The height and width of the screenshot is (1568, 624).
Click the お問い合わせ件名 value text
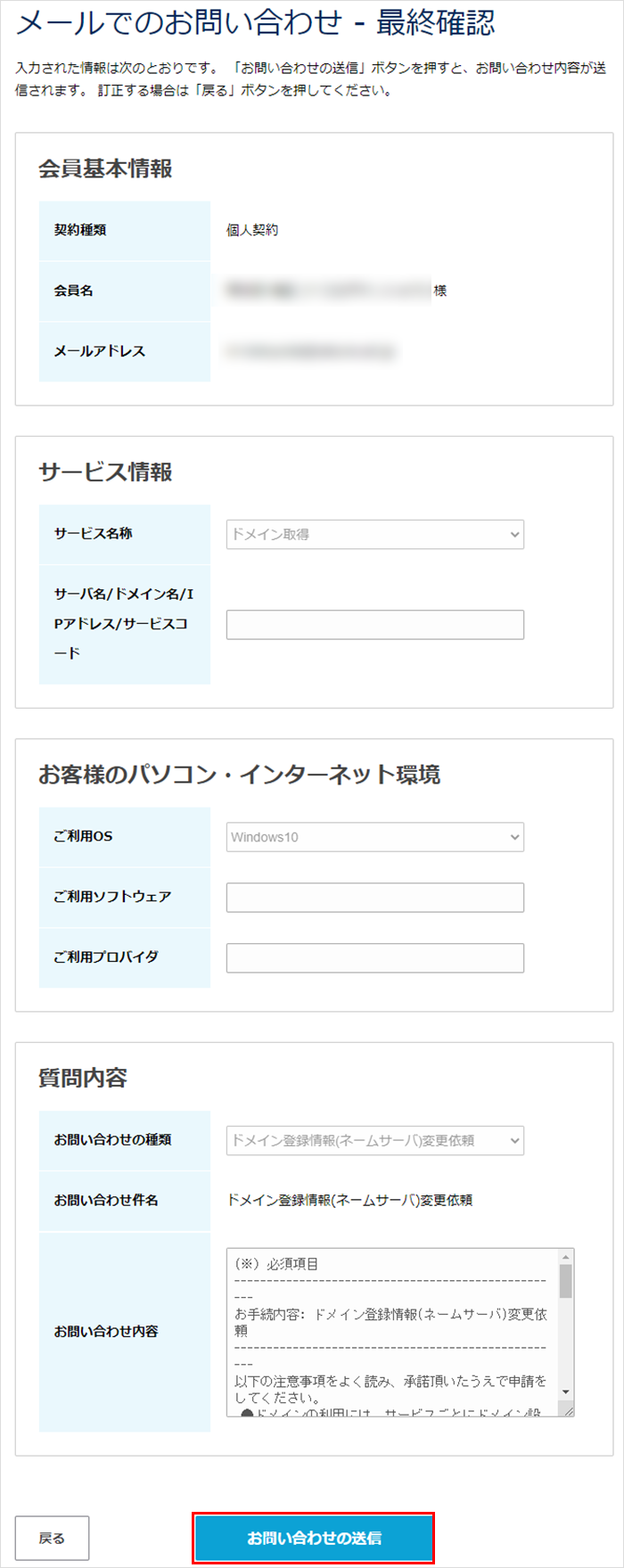click(349, 1200)
